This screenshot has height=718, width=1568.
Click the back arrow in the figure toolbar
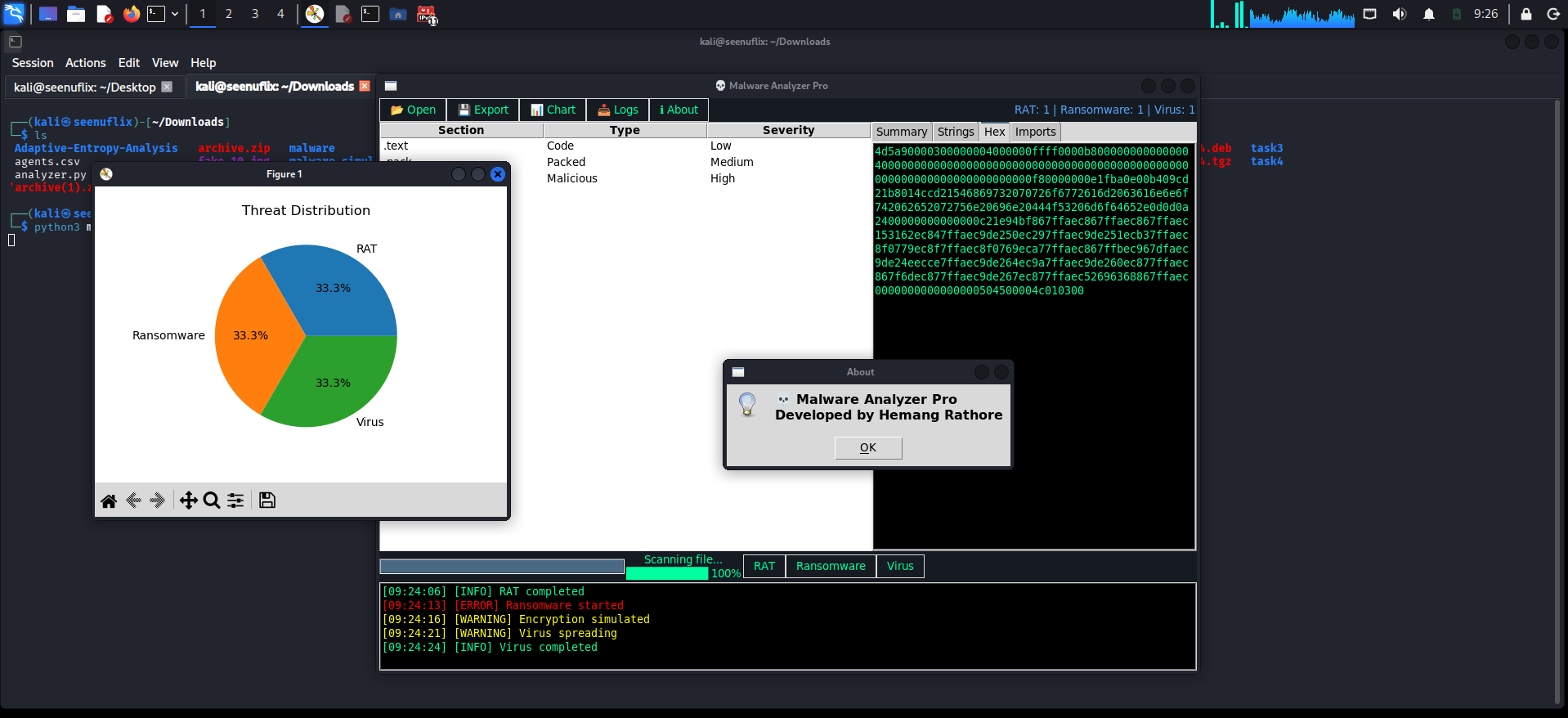coord(133,500)
